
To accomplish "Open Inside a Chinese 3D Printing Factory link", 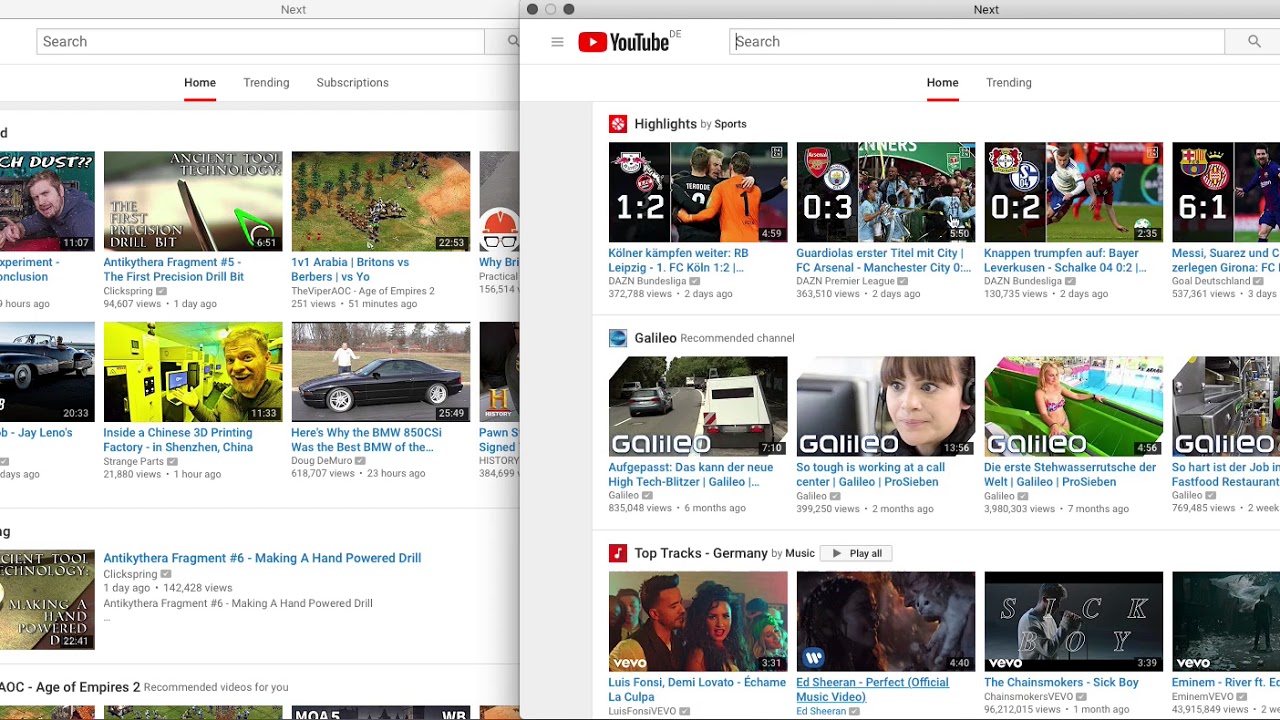I will pyautogui.click(x=178, y=440).
